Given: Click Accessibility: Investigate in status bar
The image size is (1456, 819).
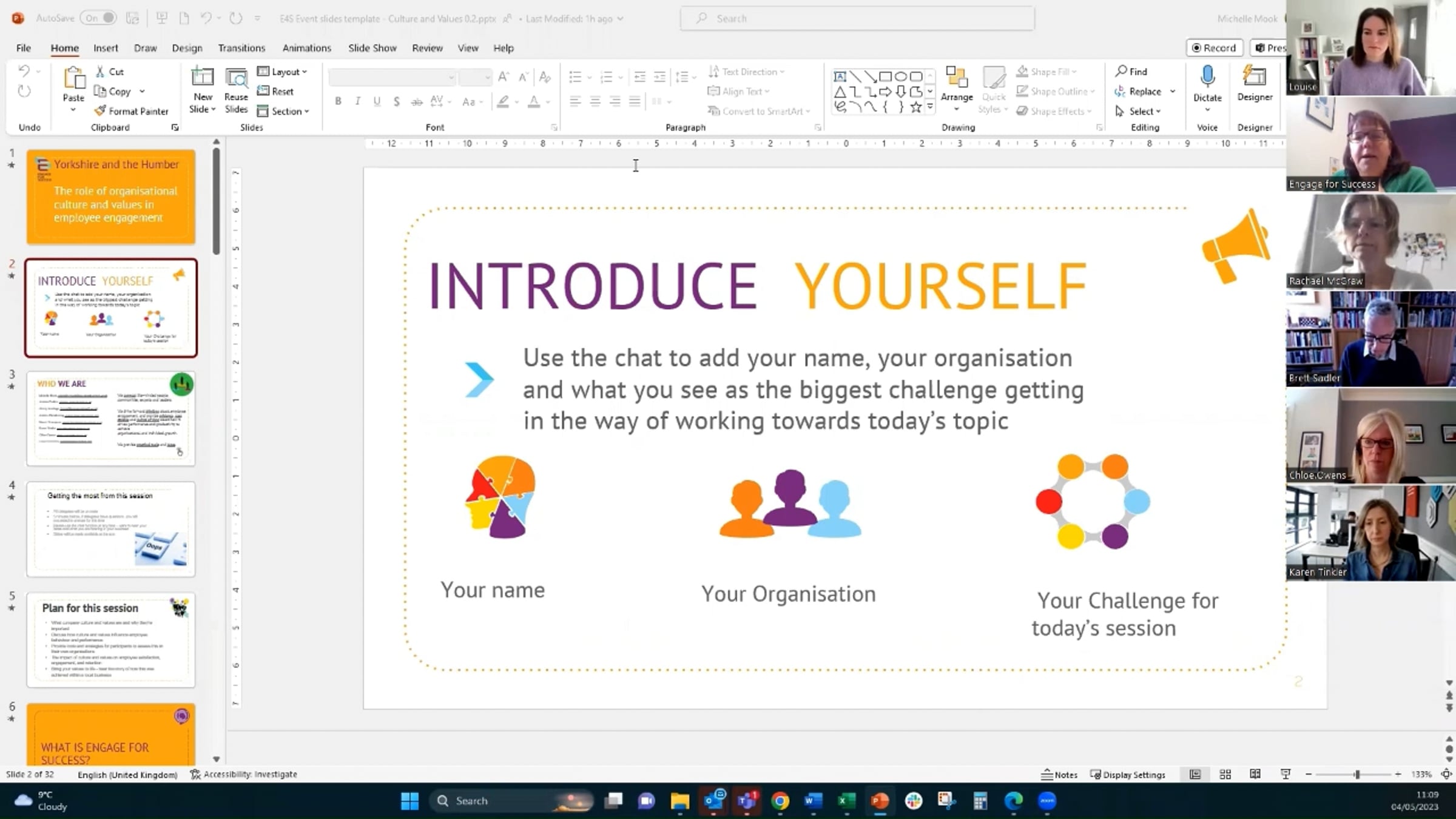Looking at the screenshot, I should [244, 775].
